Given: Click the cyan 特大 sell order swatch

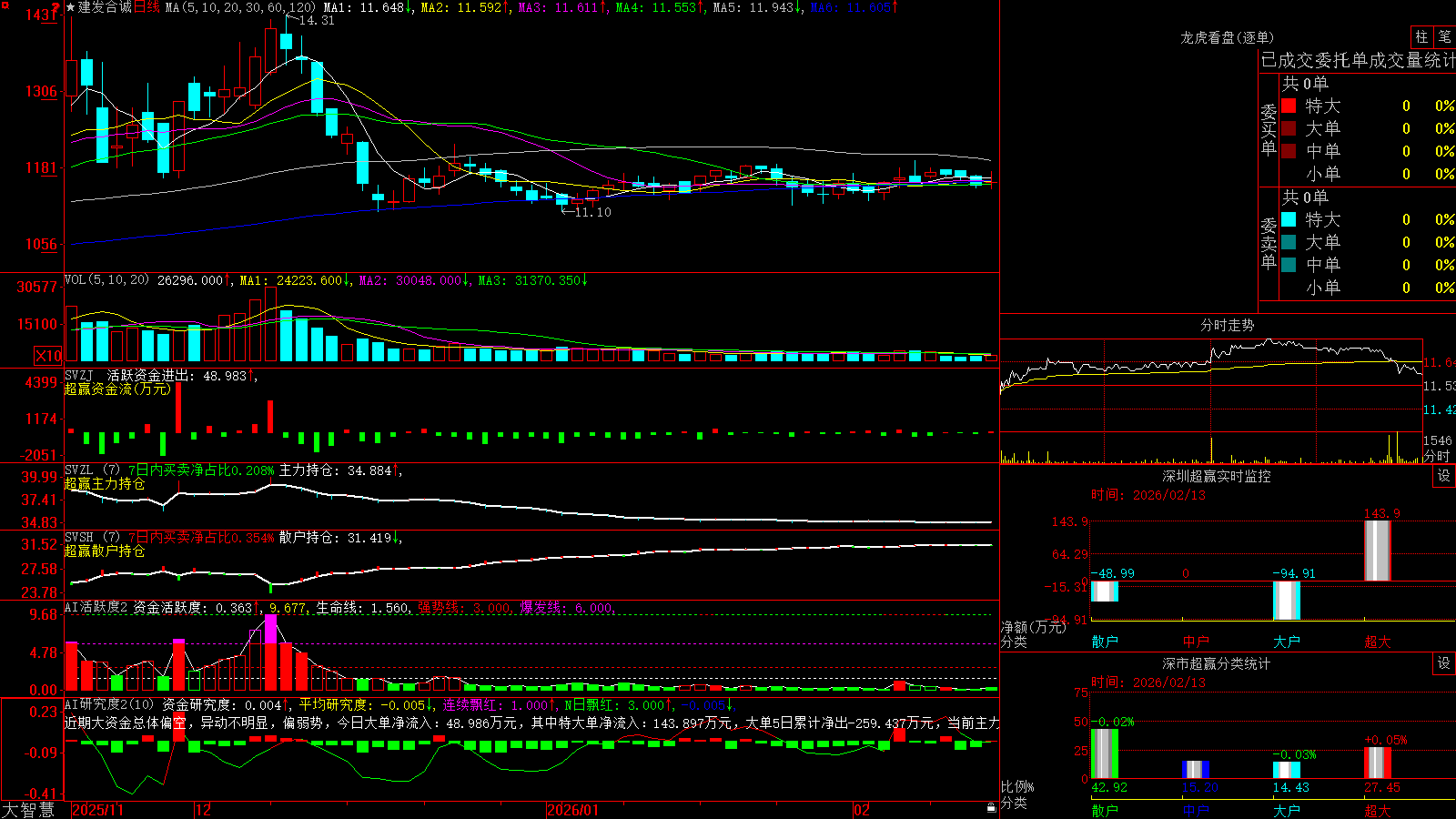Looking at the screenshot, I should coord(1289,219).
